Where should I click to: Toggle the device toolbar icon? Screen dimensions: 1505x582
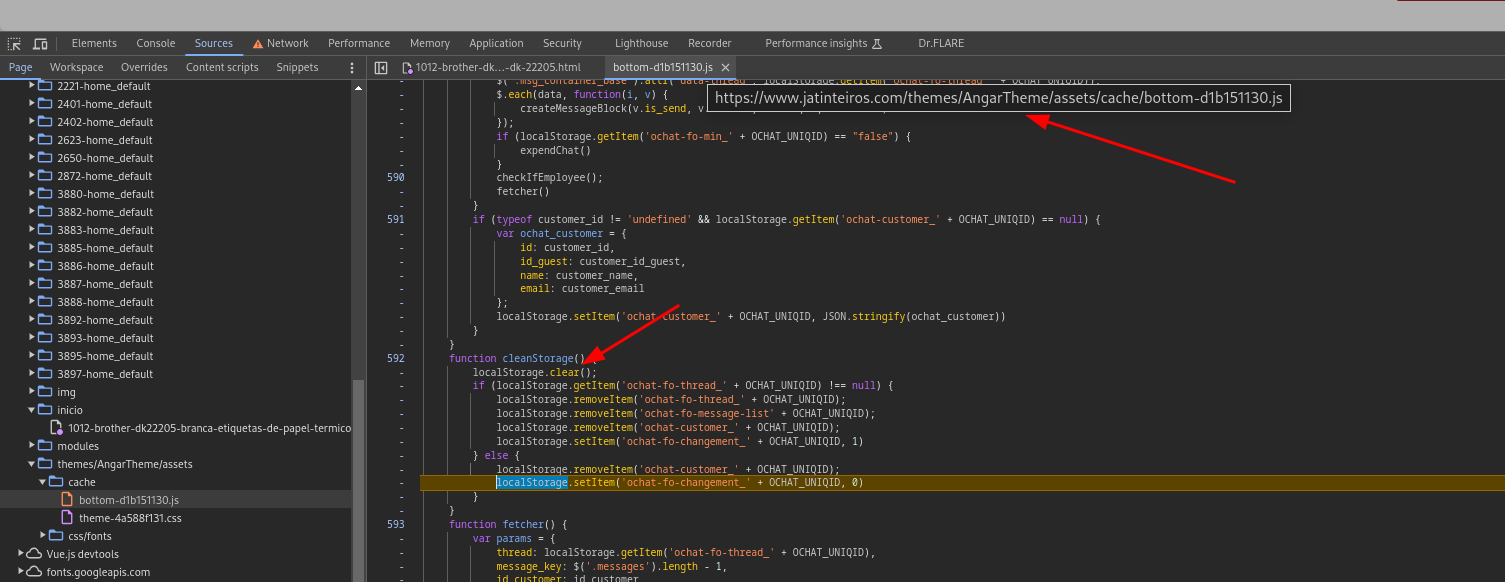point(40,44)
